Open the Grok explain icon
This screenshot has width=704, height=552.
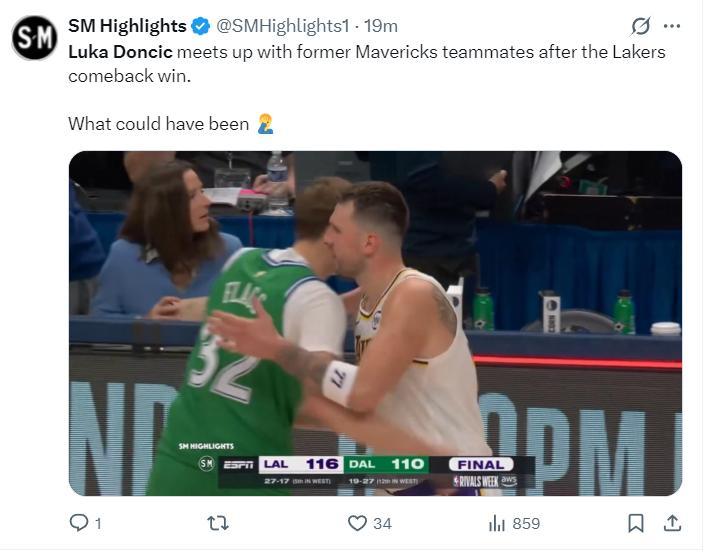640,26
